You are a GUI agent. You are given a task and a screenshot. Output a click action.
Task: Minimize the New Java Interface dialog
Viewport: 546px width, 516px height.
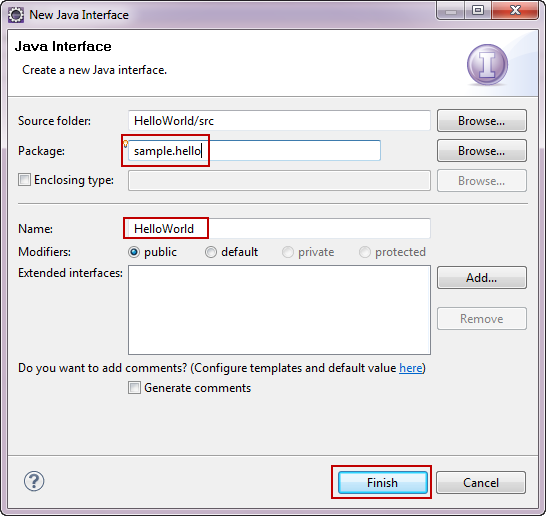(451, 11)
